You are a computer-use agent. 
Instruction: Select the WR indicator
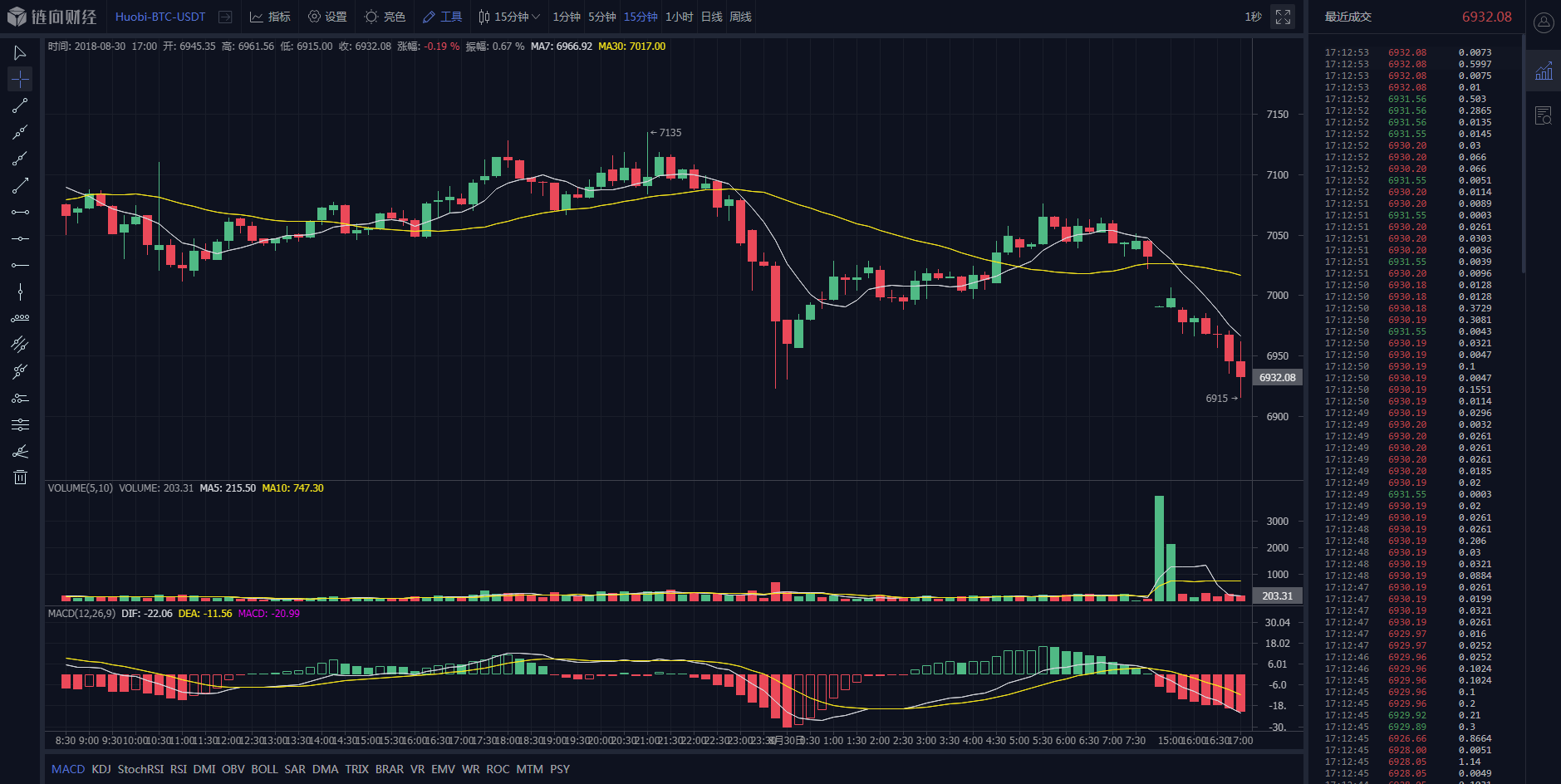(471, 769)
